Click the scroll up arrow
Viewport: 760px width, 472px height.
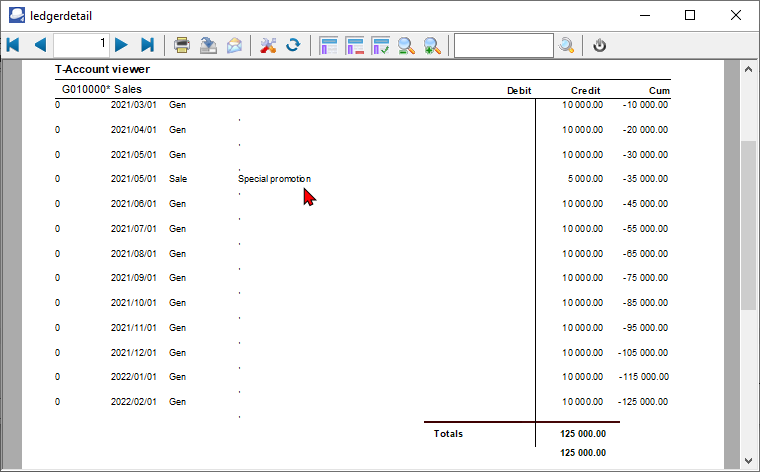coord(748,69)
